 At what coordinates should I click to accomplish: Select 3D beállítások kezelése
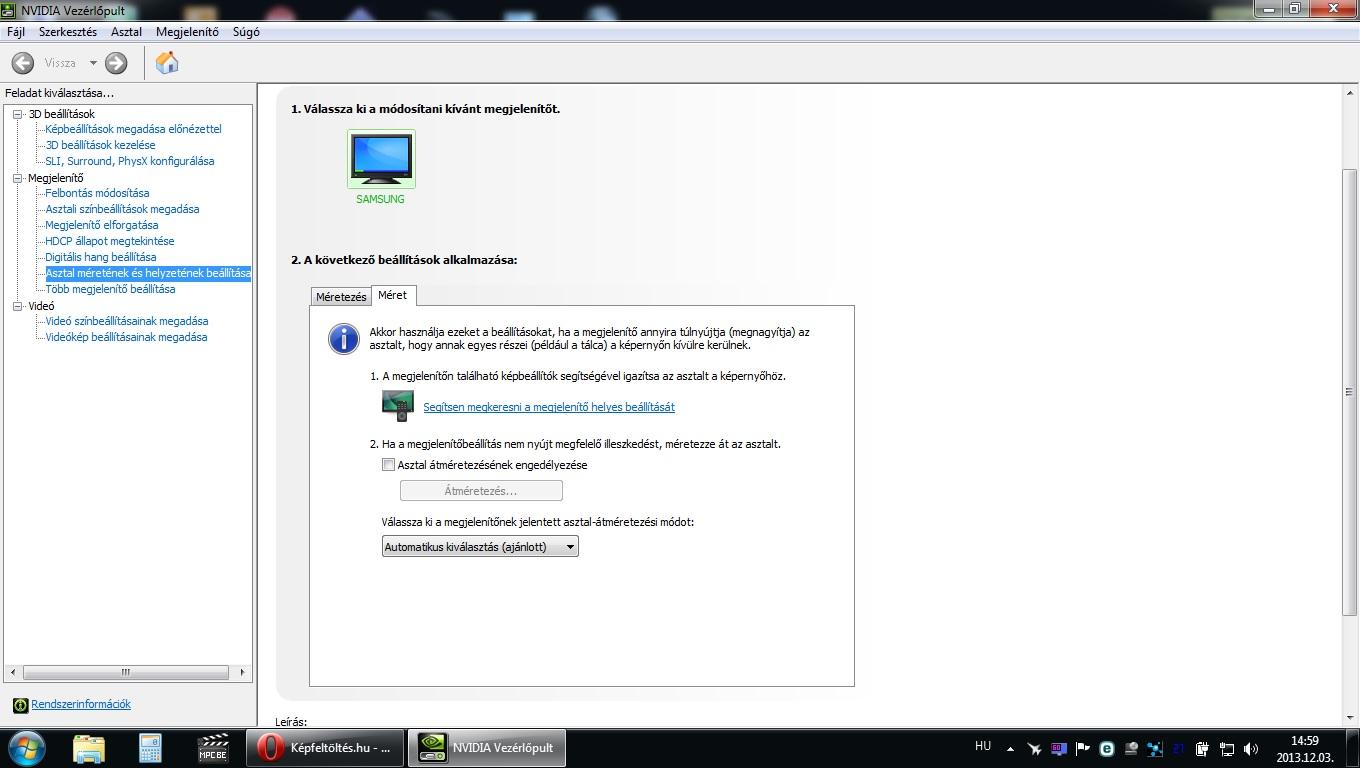pyautogui.click(x=100, y=145)
